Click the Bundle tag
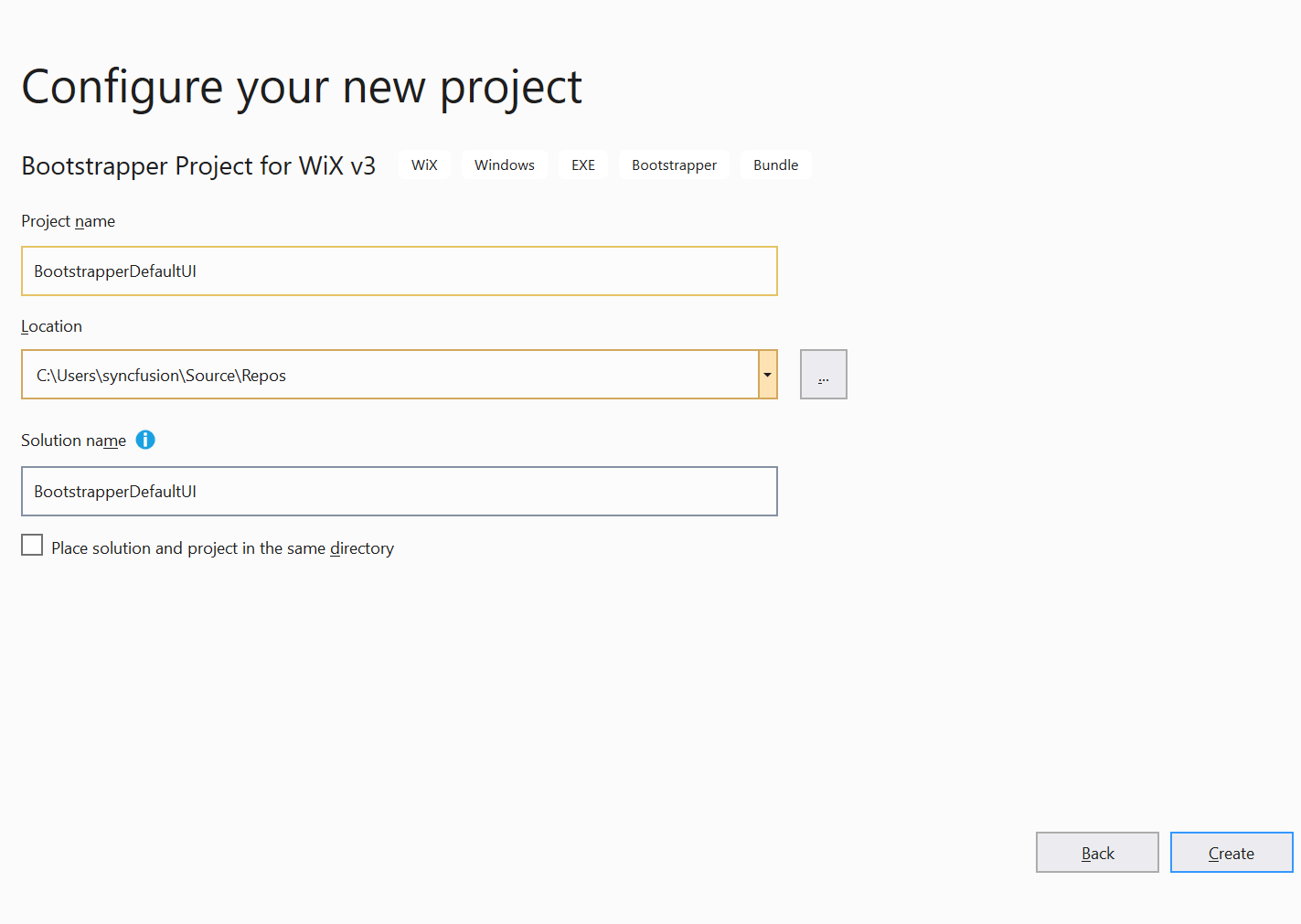The height and width of the screenshot is (924, 1301). pos(775,165)
